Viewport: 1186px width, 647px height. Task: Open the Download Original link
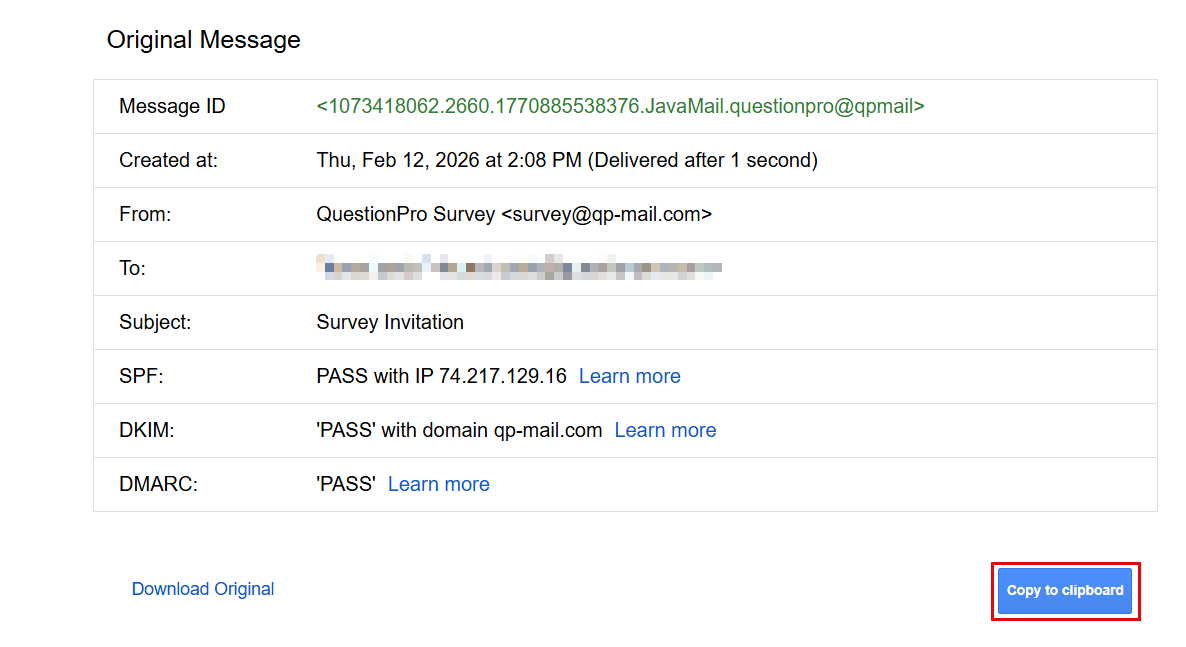[x=203, y=589]
